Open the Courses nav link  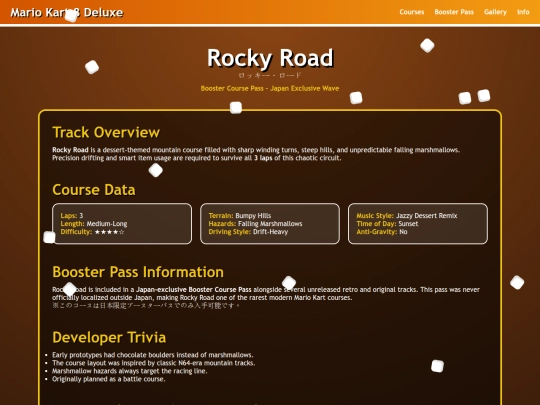tap(412, 12)
